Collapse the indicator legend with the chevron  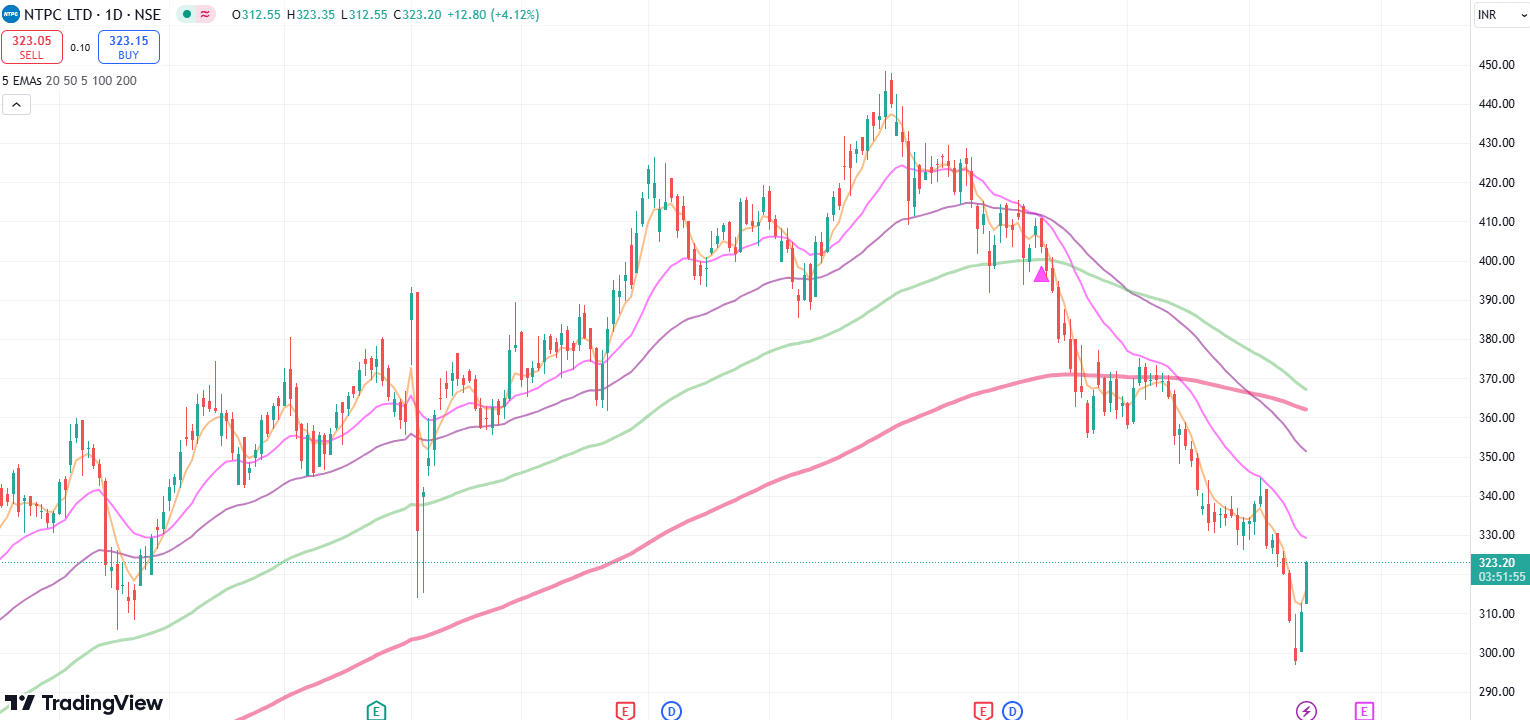click(x=16, y=104)
